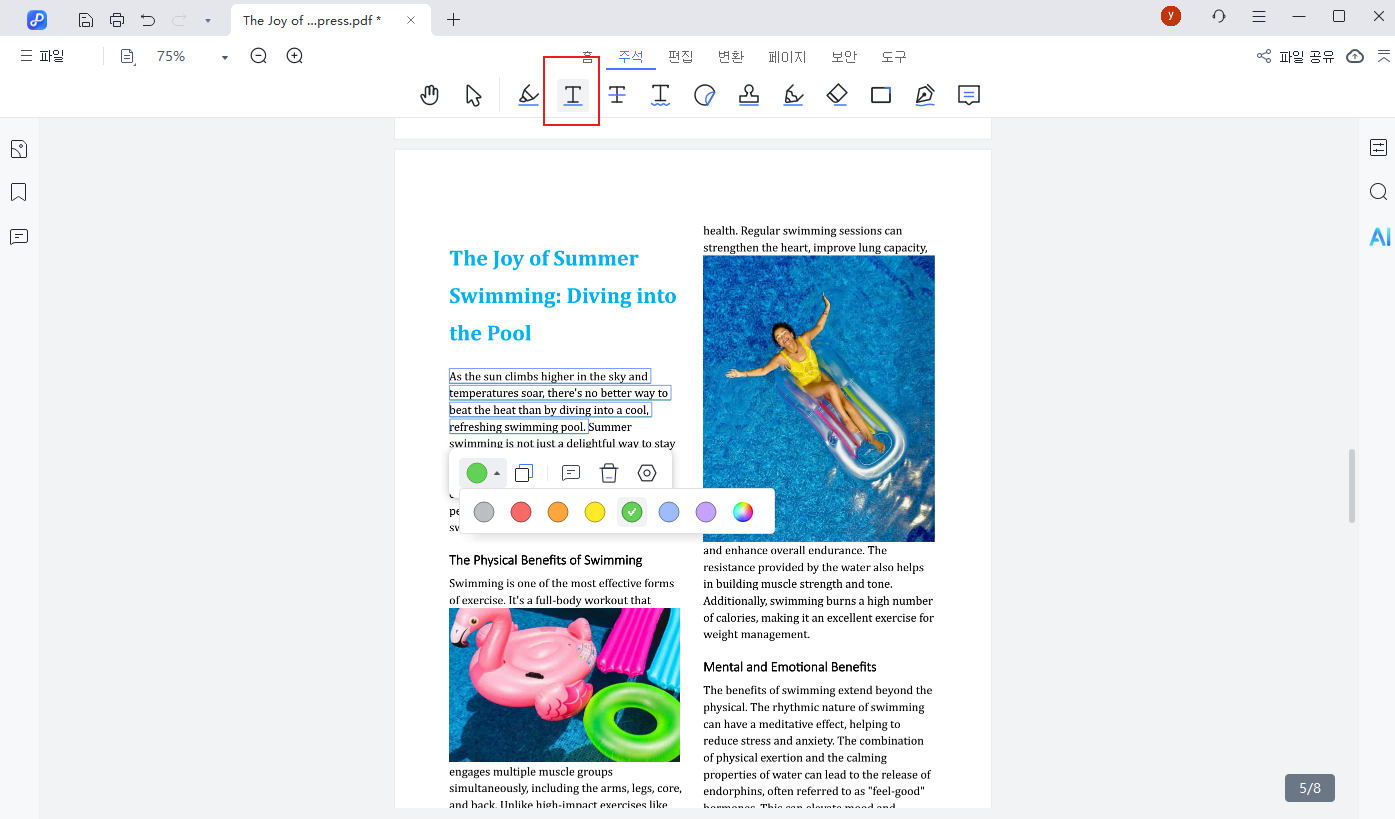
Task: Select the Rectangle shape tool
Action: [881, 94]
